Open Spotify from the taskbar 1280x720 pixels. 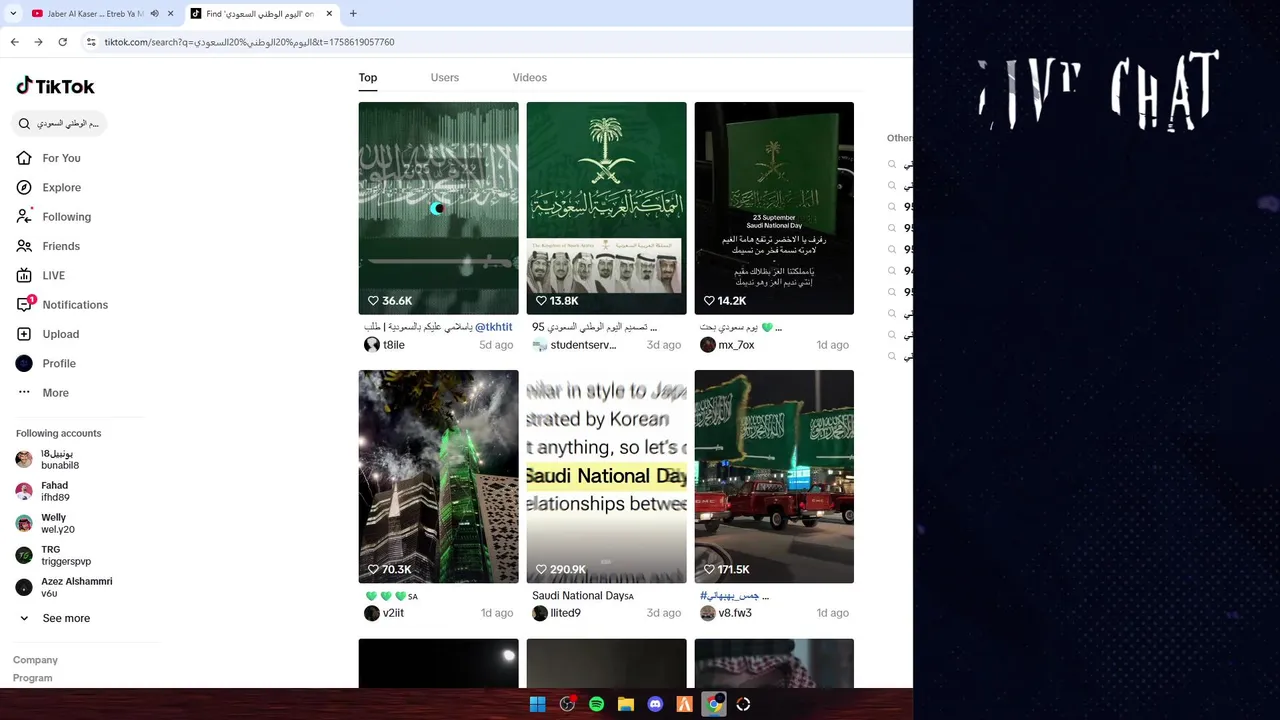point(596,704)
